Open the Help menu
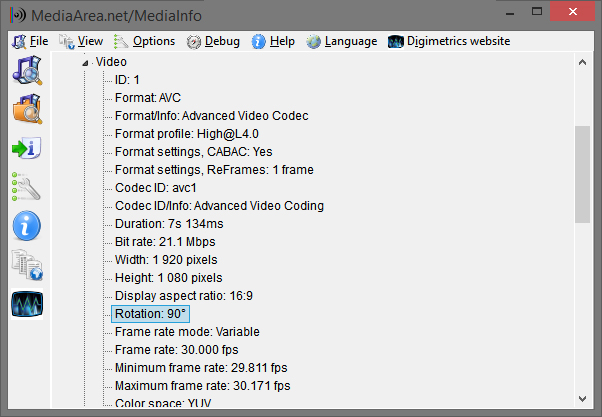This screenshot has width=602, height=417. click(x=273, y=41)
